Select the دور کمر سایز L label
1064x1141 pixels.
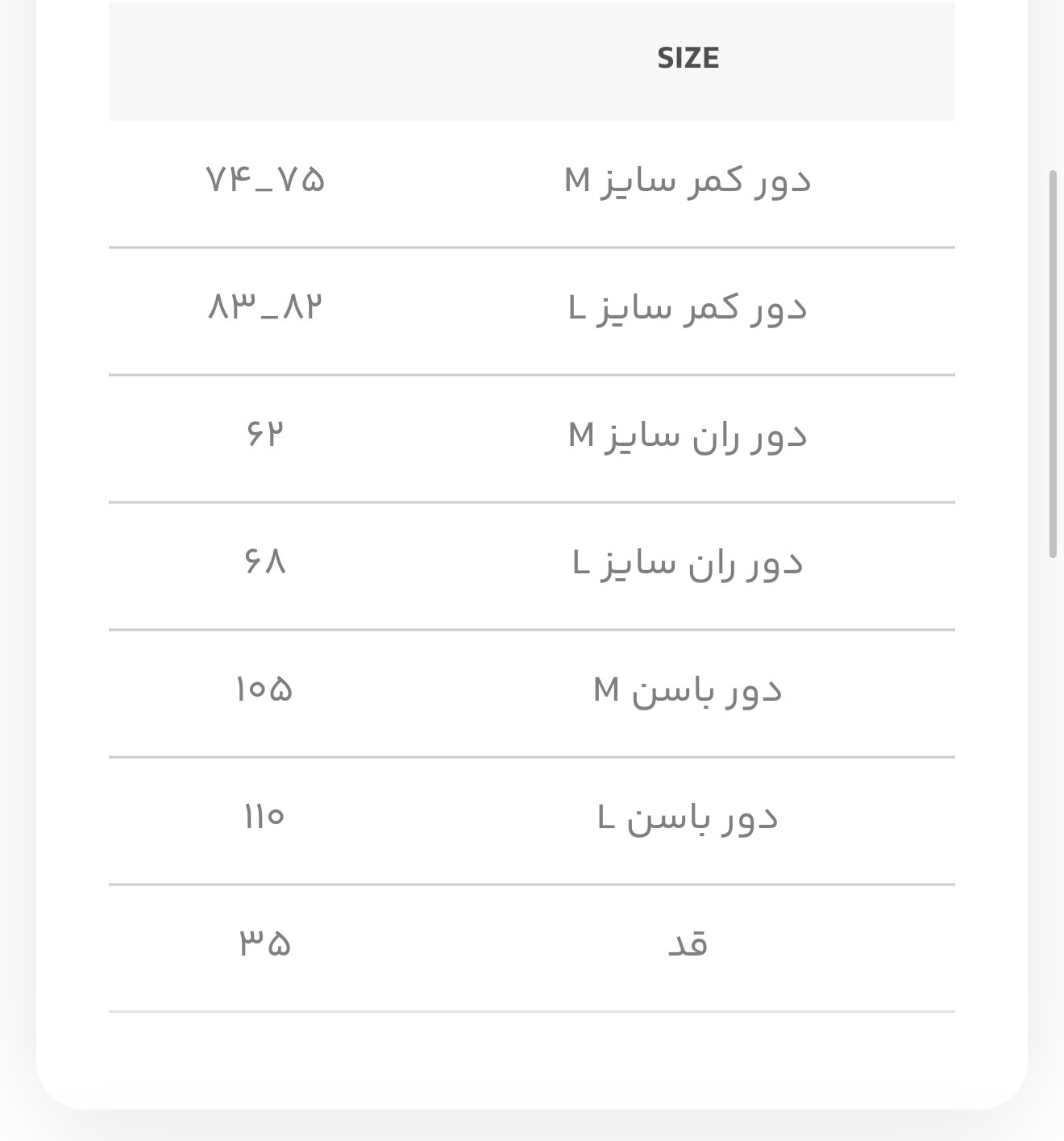(x=688, y=308)
